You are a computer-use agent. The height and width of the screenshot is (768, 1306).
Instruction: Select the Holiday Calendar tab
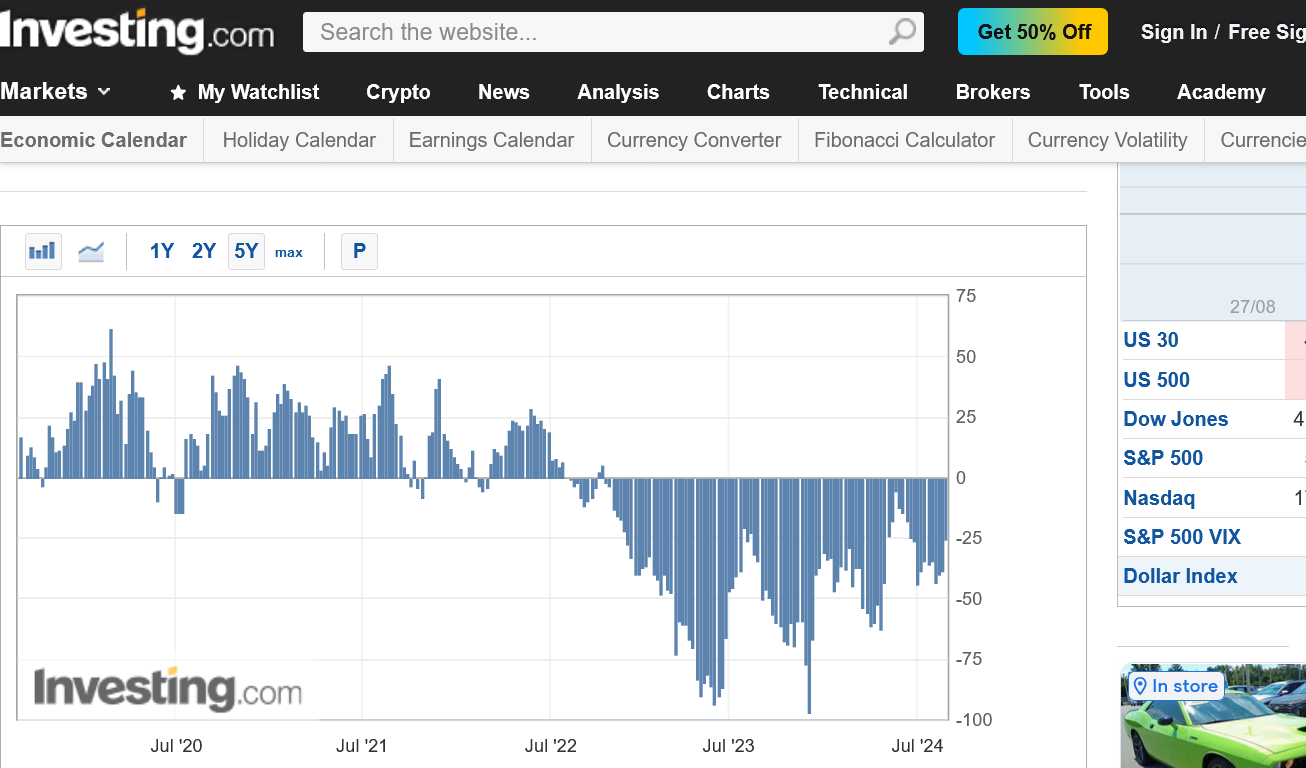coord(299,140)
